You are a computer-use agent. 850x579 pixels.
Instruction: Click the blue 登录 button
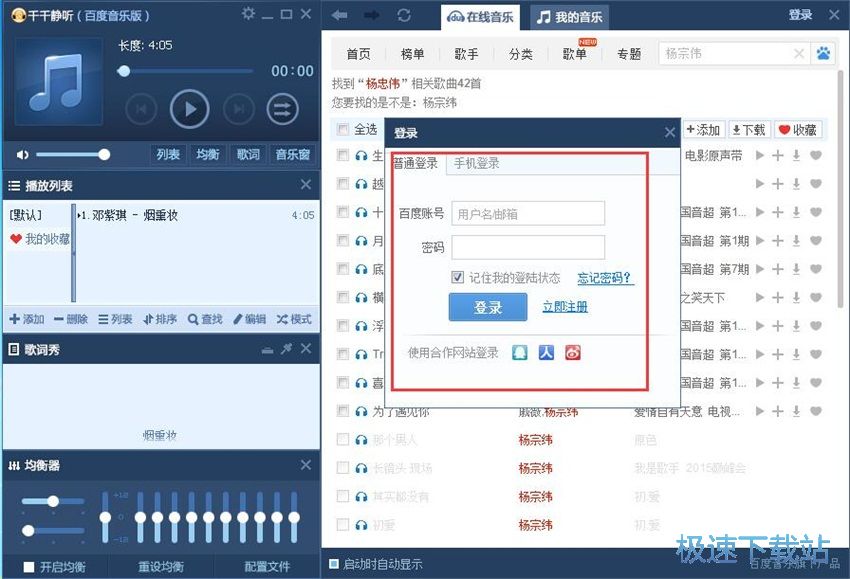click(x=488, y=307)
